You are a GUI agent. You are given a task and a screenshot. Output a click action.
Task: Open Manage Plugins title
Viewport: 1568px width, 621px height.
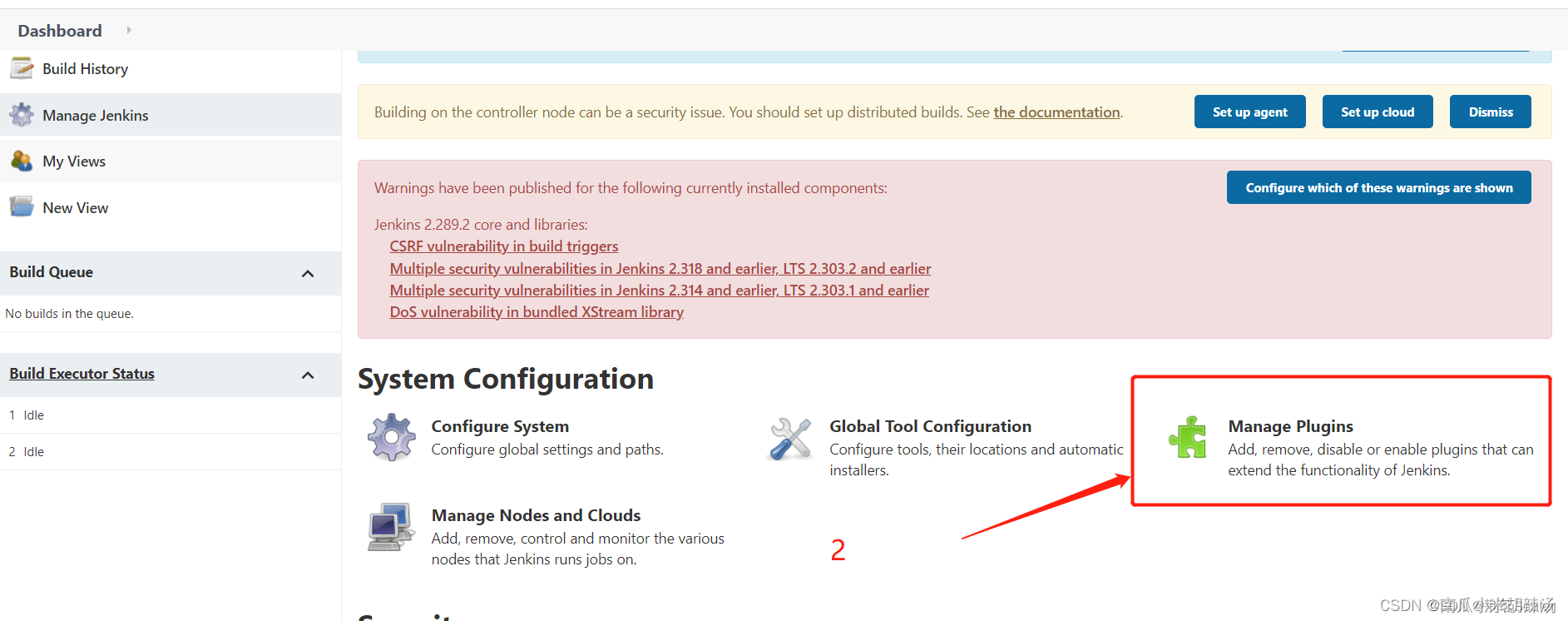pos(1291,426)
